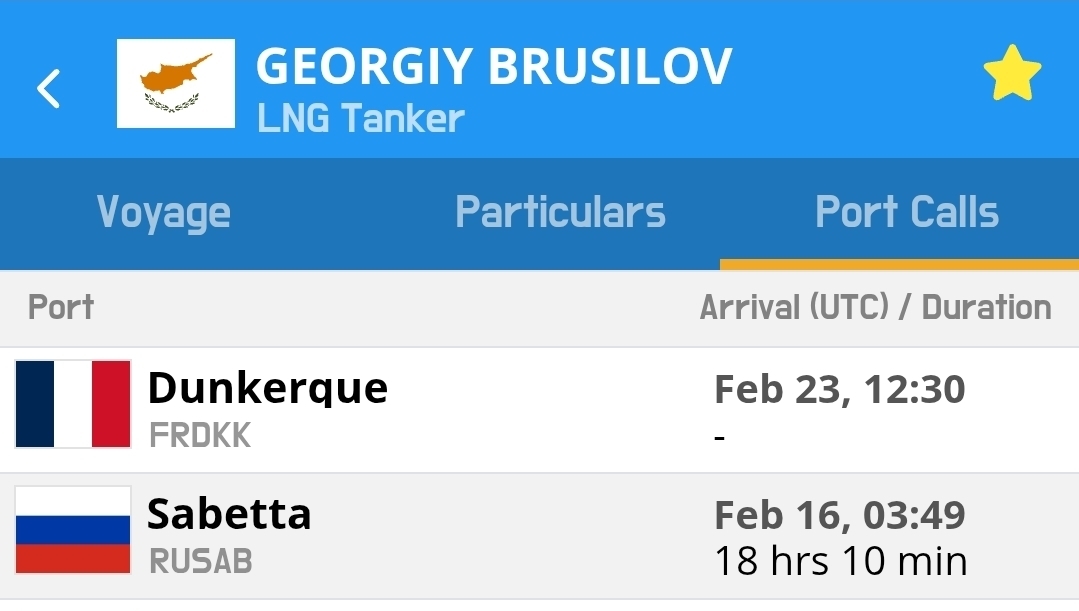The height and width of the screenshot is (611, 1079).
Task: Go back using the left arrow
Action: pos(48,89)
